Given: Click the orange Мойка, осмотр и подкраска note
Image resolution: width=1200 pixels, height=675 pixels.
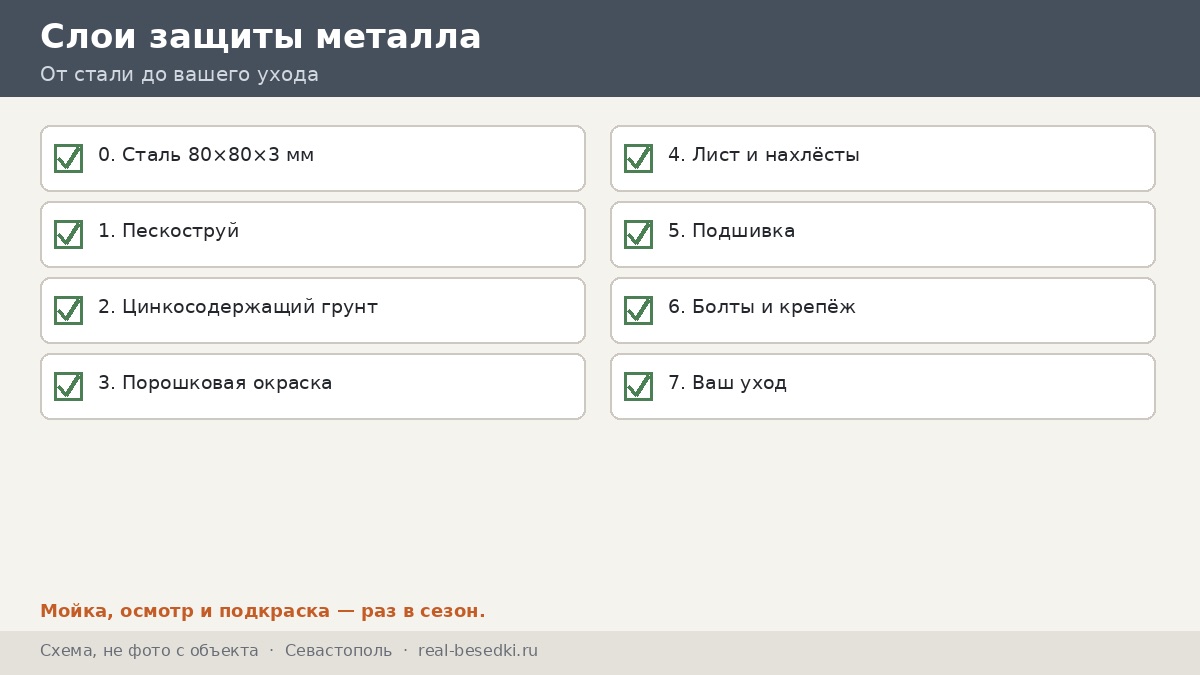Looking at the screenshot, I should (x=263, y=611).
